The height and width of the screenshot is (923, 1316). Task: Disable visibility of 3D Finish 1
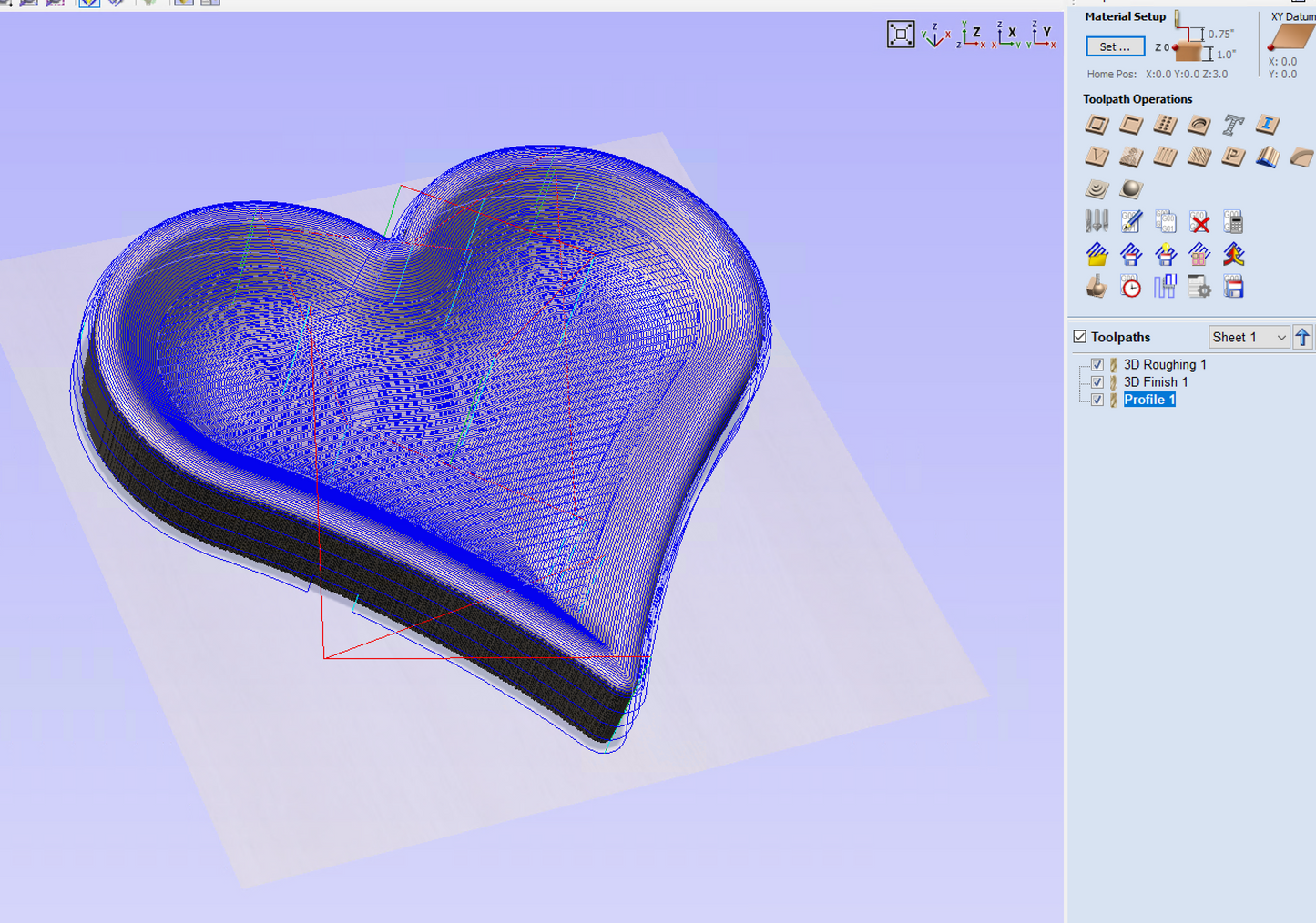coord(1097,381)
